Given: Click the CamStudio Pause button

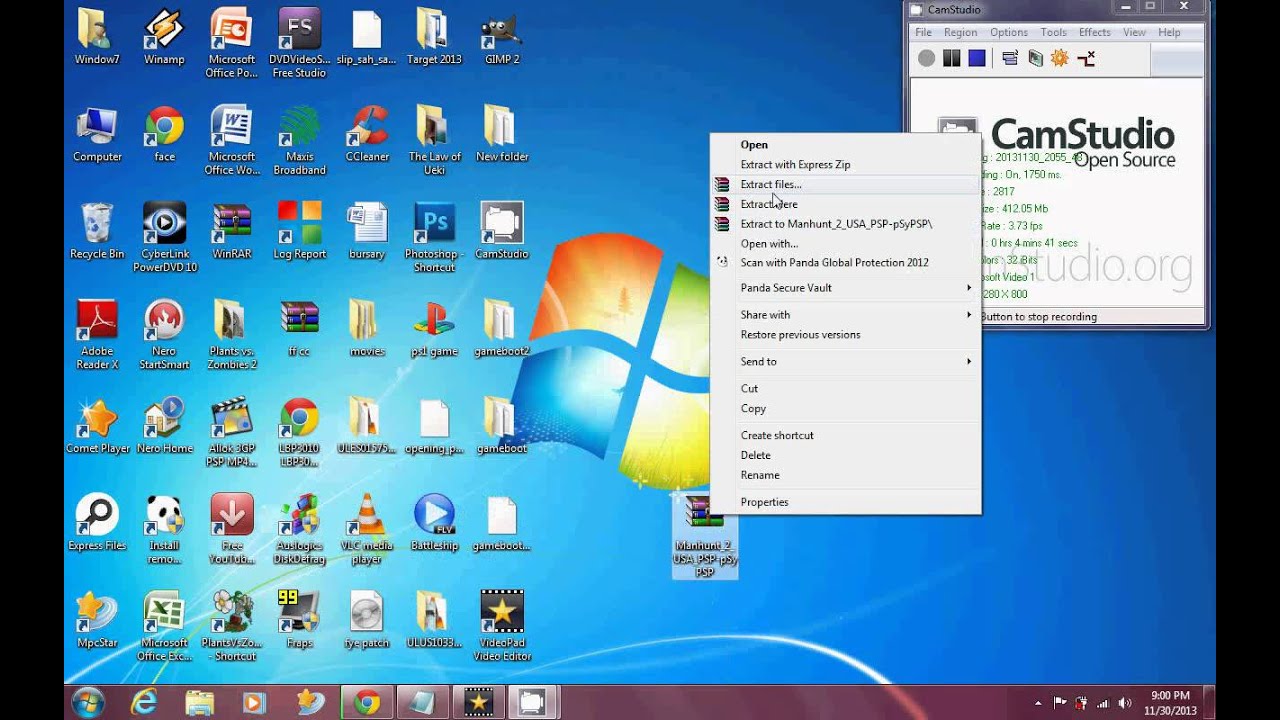Looking at the screenshot, I should pos(951,59).
